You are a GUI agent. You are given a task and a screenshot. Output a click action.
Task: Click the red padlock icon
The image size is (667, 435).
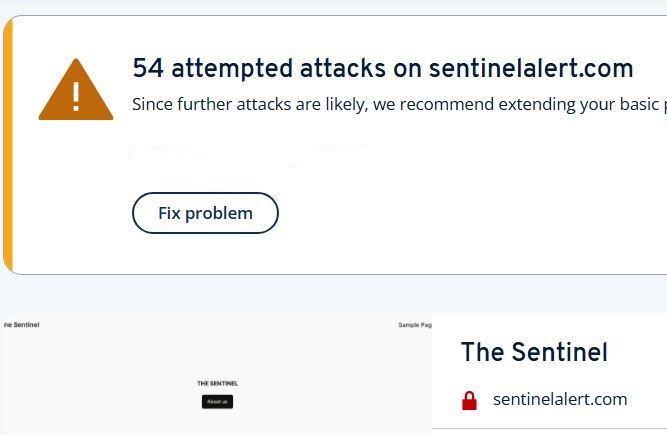pyautogui.click(x=469, y=400)
